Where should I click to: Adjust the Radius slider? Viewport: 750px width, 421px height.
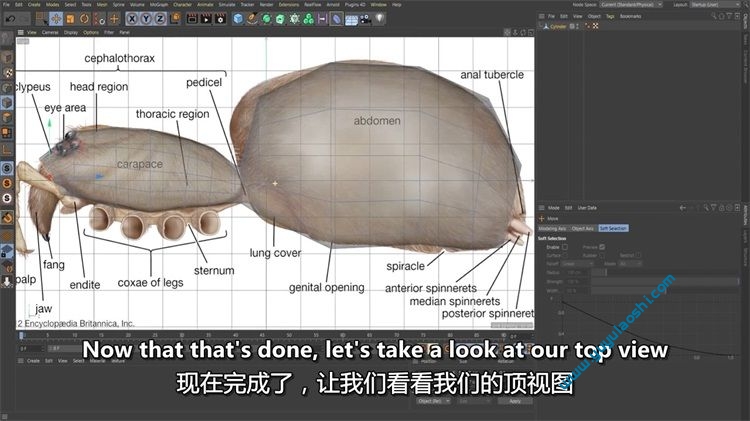click(x=665, y=272)
